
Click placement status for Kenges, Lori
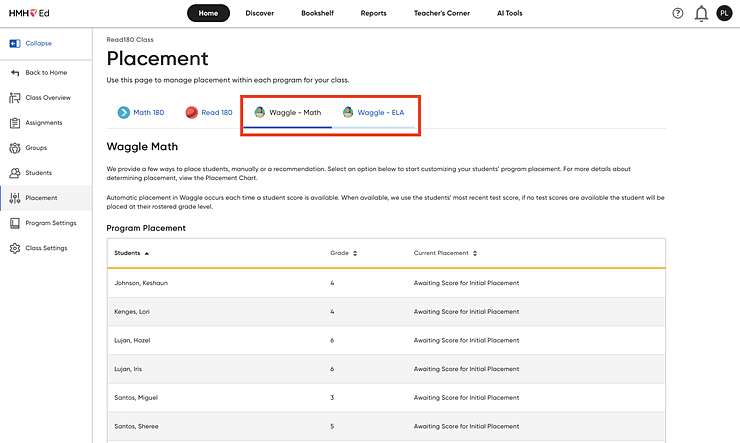click(466, 312)
